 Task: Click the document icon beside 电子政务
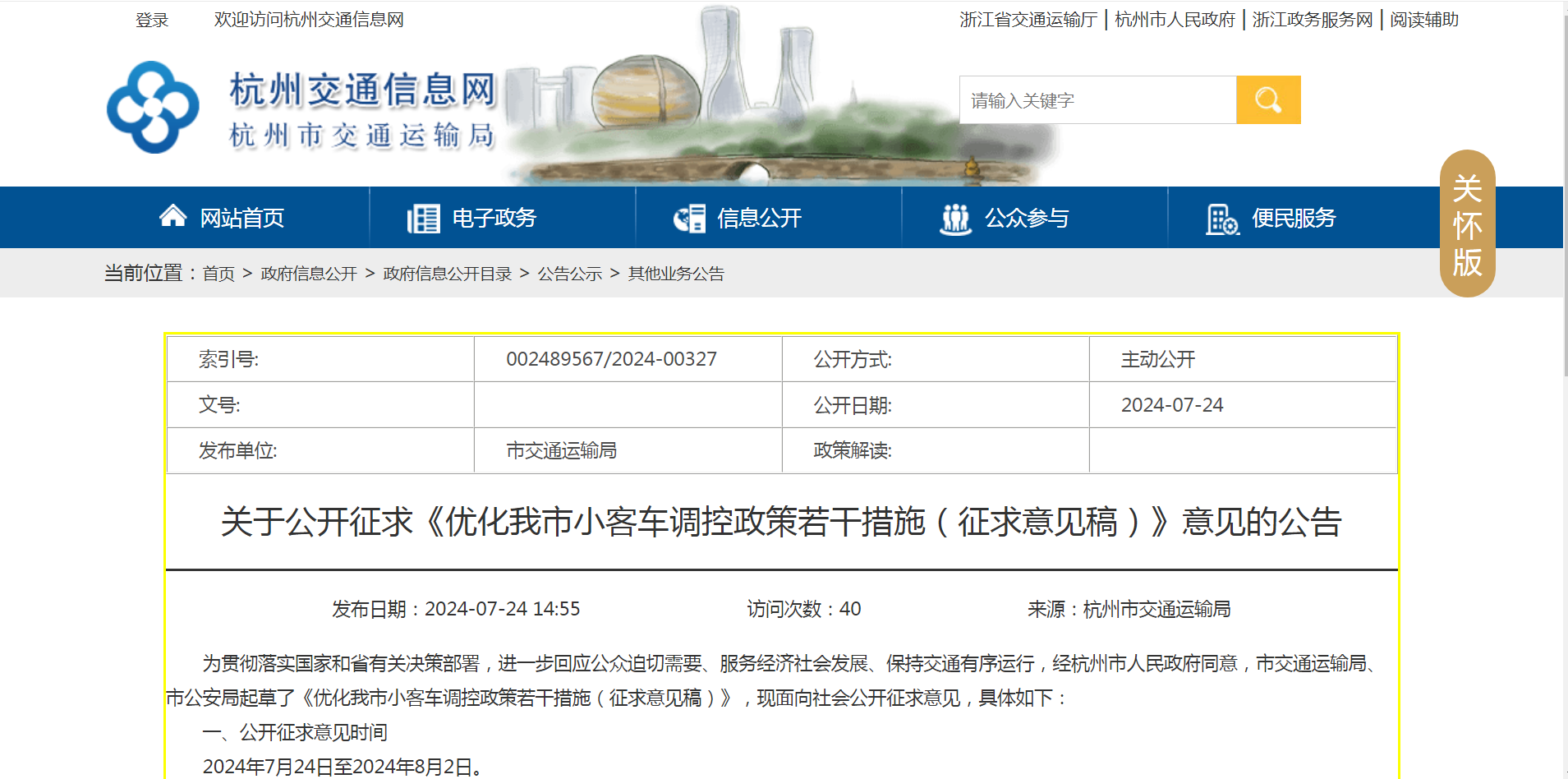423,219
